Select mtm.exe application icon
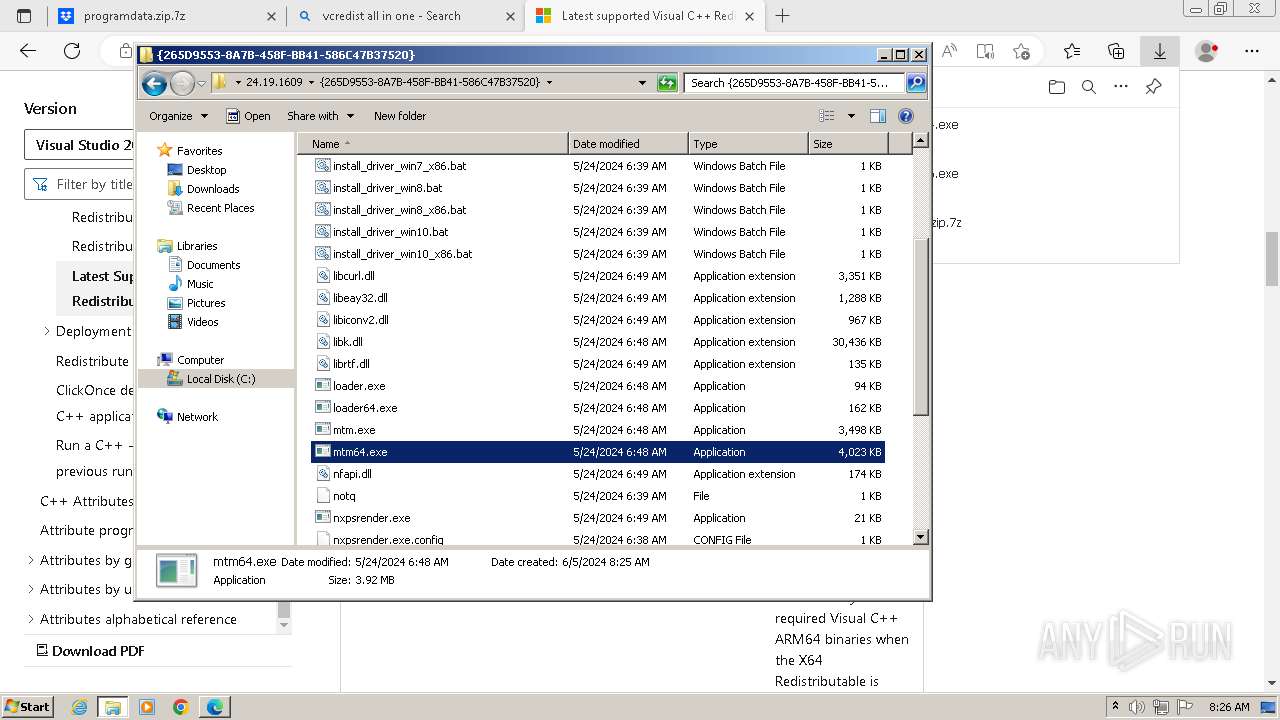This screenshot has height=720, width=1280. tap(323, 430)
